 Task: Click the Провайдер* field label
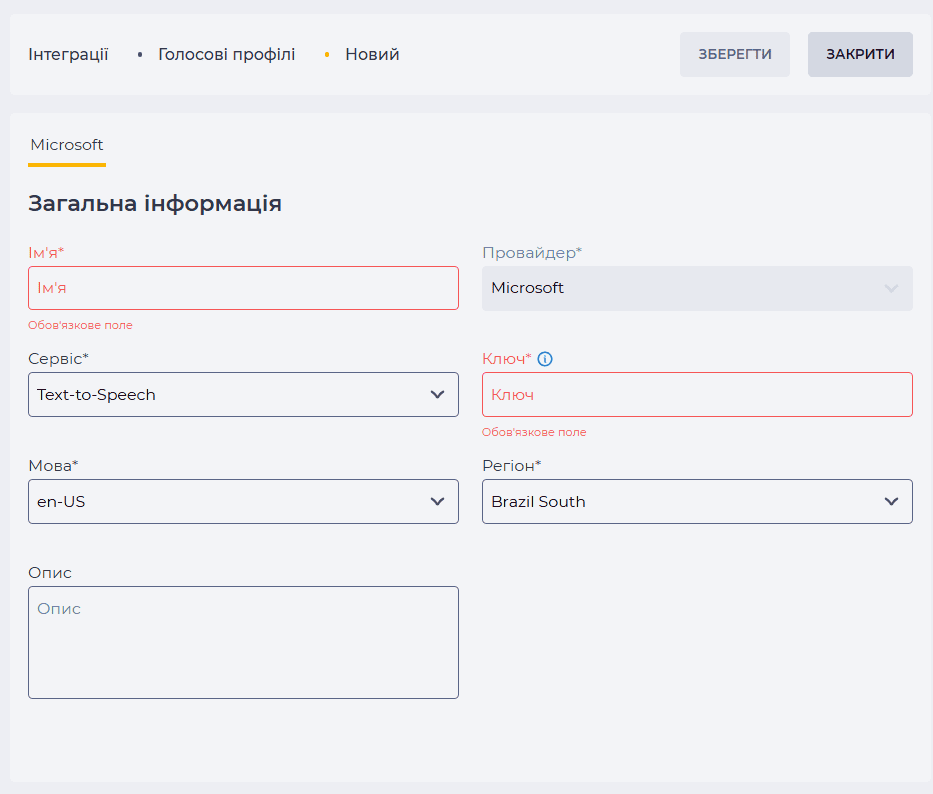532,253
